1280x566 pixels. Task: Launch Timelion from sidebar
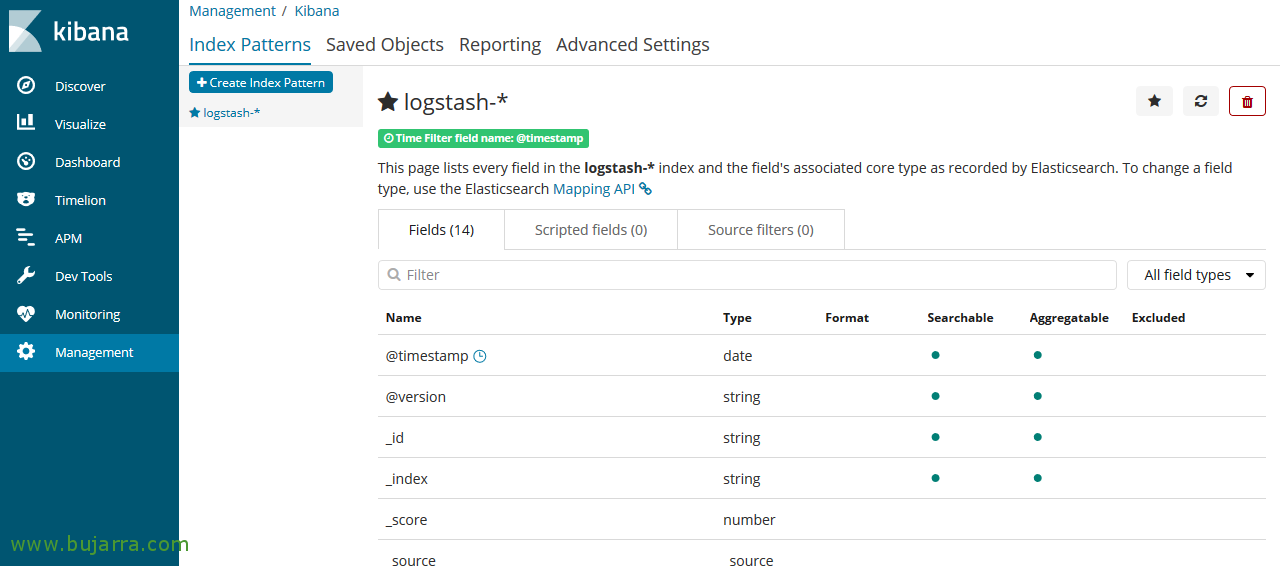click(x=80, y=200)
